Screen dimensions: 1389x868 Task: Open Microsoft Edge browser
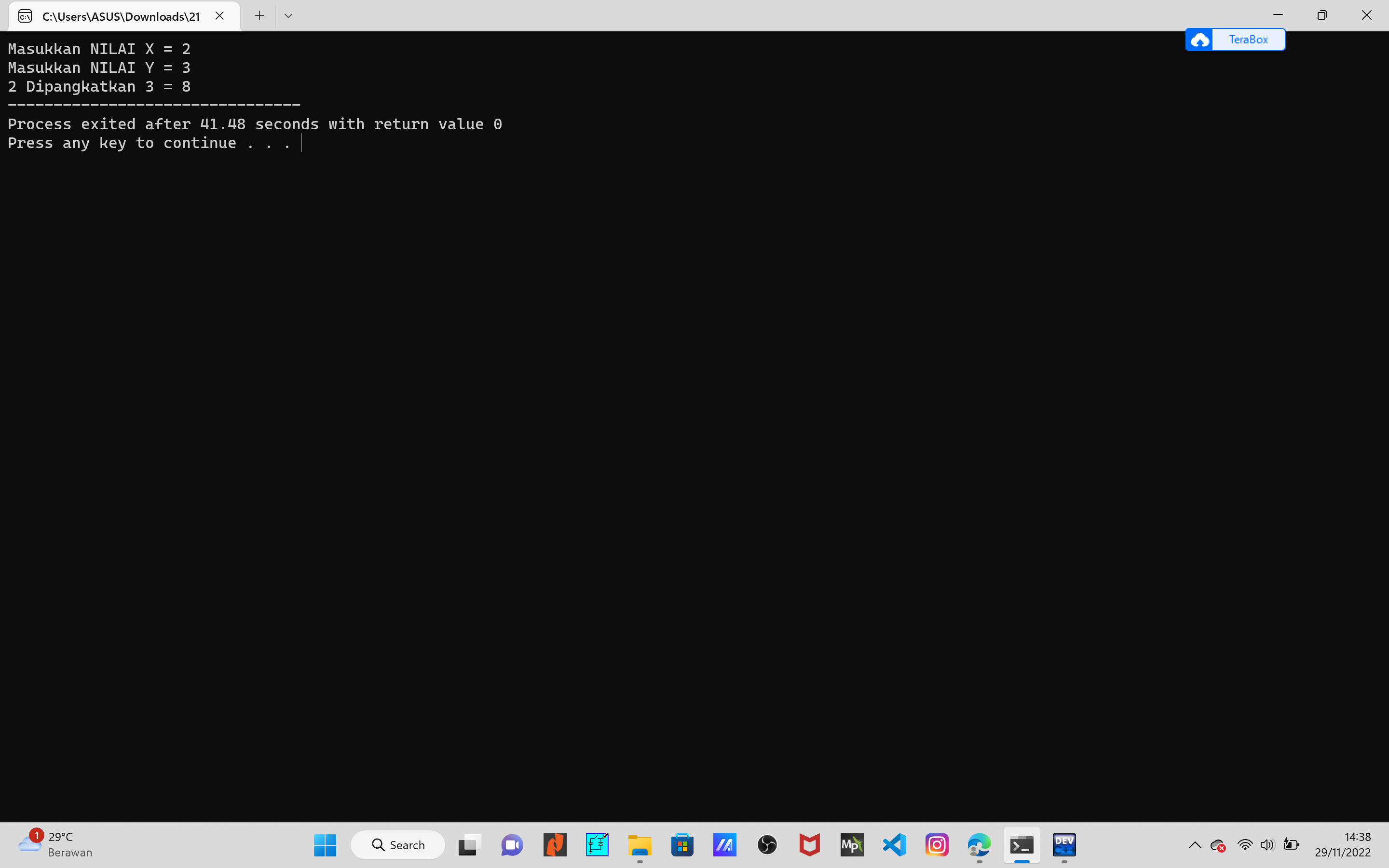[x=979, y=844]
